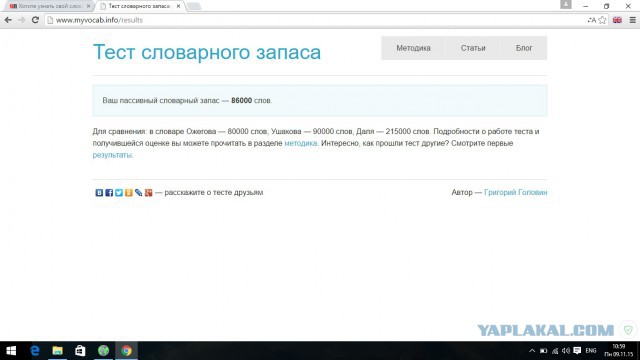The width and height of the screenshot is (640, 360).
Task: Open the network connections tray icon
Action: (555, 351)
